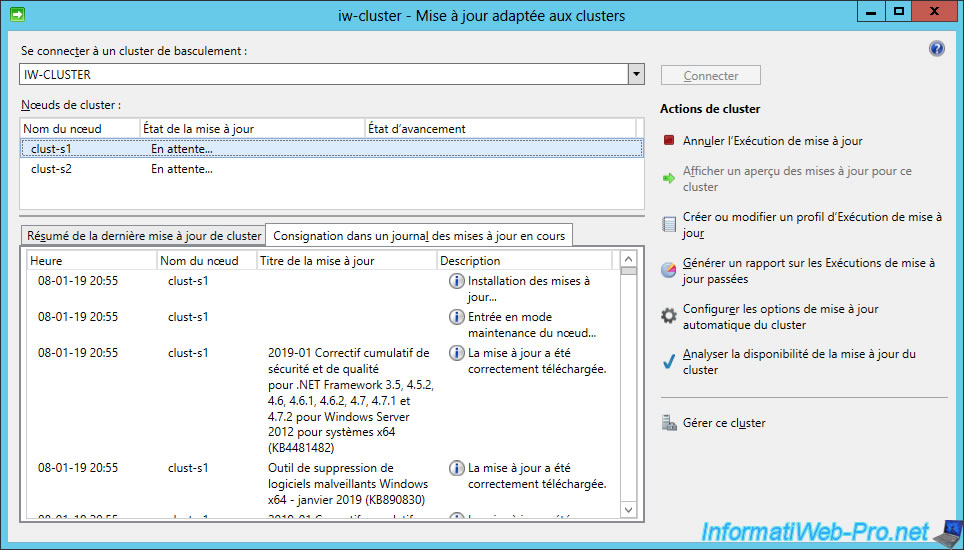This screenshot has height=550, width=964.
Task: Open help with the blue question mark
Action: (x=936, y=49)
